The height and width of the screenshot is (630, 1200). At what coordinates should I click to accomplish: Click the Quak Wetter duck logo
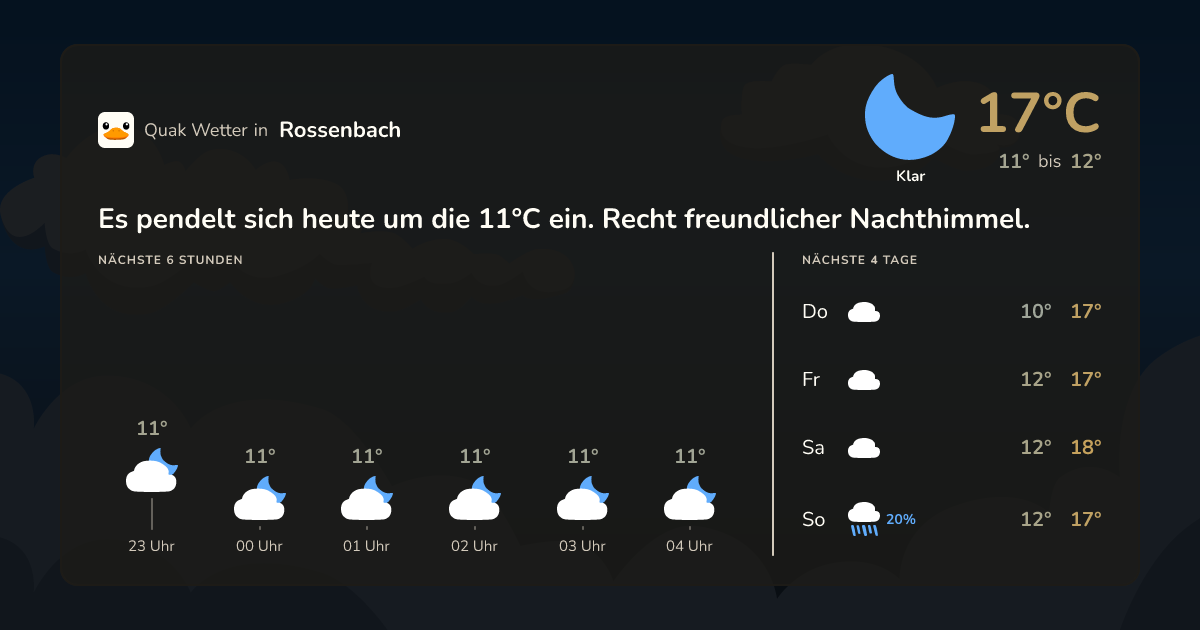pyautogui.click(x=116, y=130)
